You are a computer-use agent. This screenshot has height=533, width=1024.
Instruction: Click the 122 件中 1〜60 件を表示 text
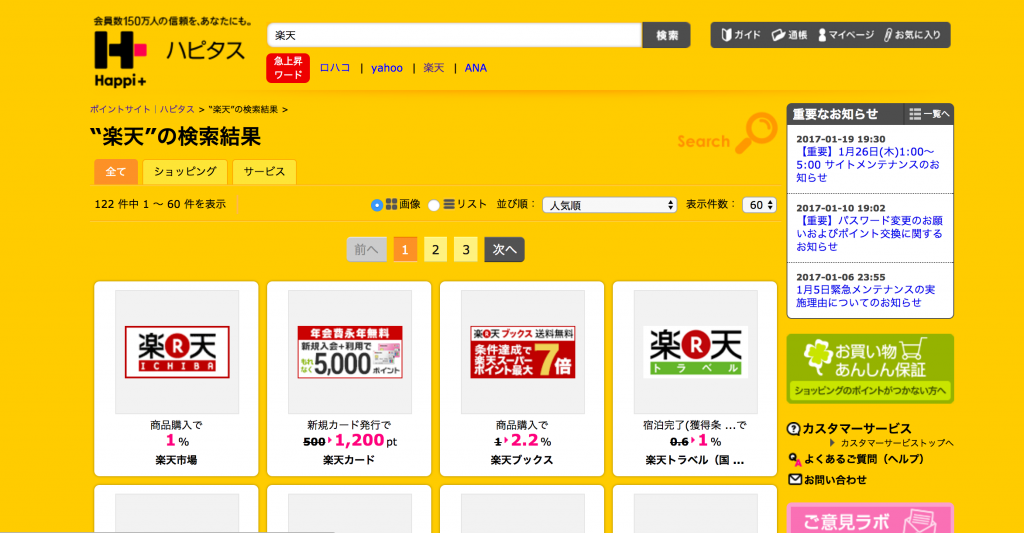[x=160, y=204]
